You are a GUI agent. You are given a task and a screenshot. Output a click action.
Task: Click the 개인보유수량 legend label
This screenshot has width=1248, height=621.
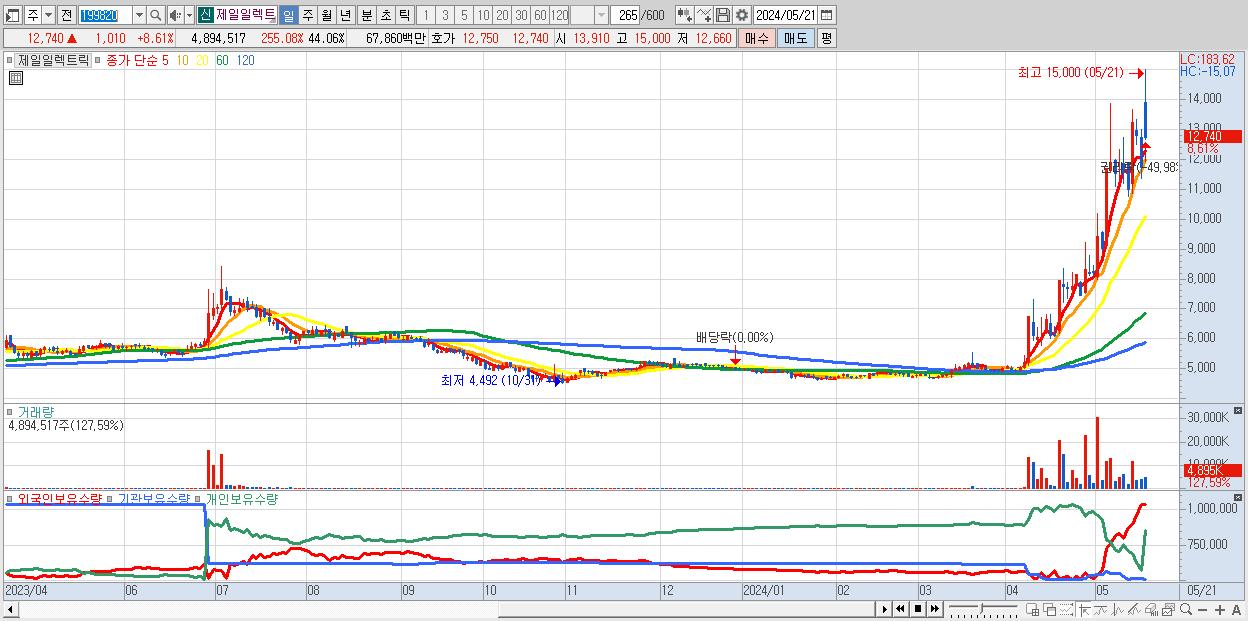(x=242, y=498)
